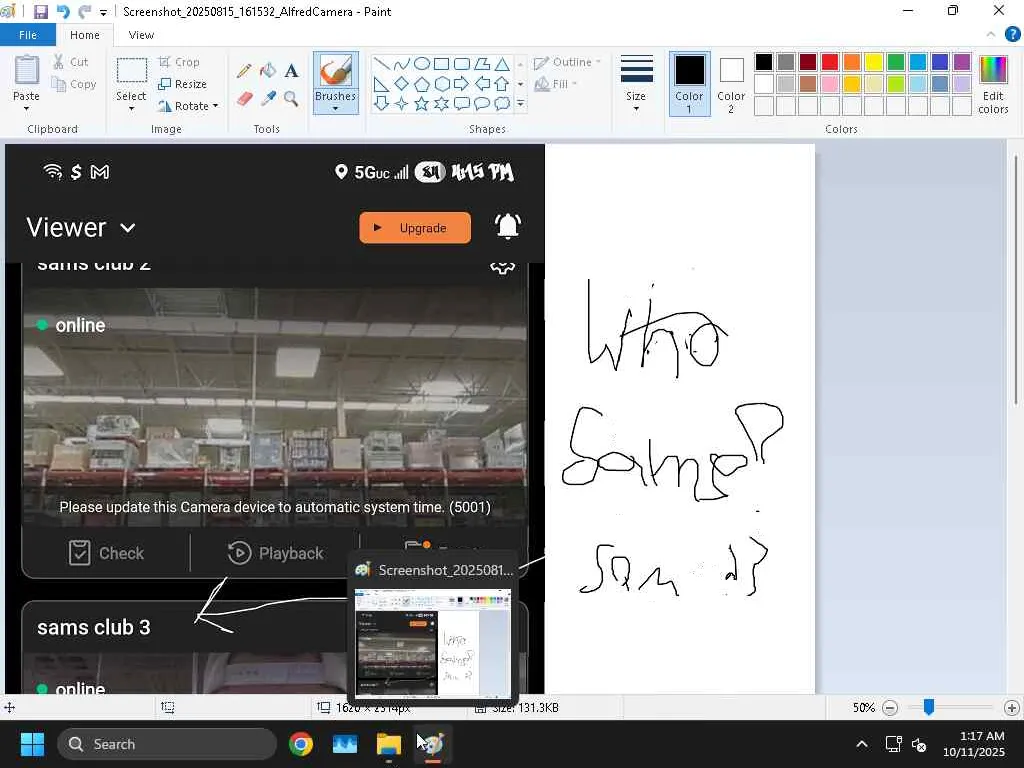Select the Eraser tool
Viewport: 1024px width, 768px height.
pyautogui.click(x=244, y=99)
